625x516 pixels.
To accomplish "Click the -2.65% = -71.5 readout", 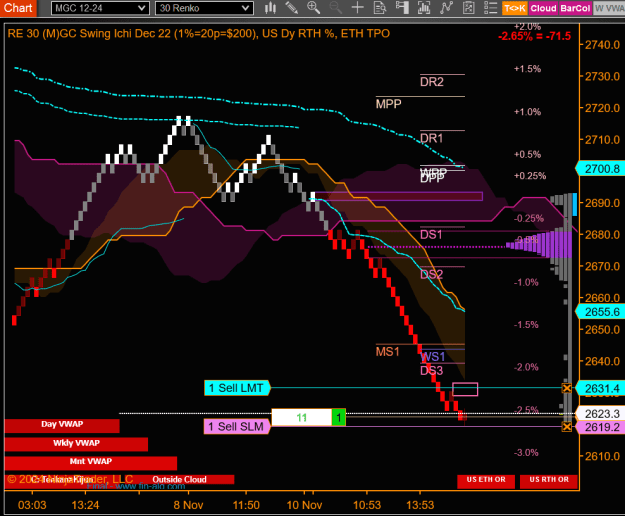I will [535, 36].
